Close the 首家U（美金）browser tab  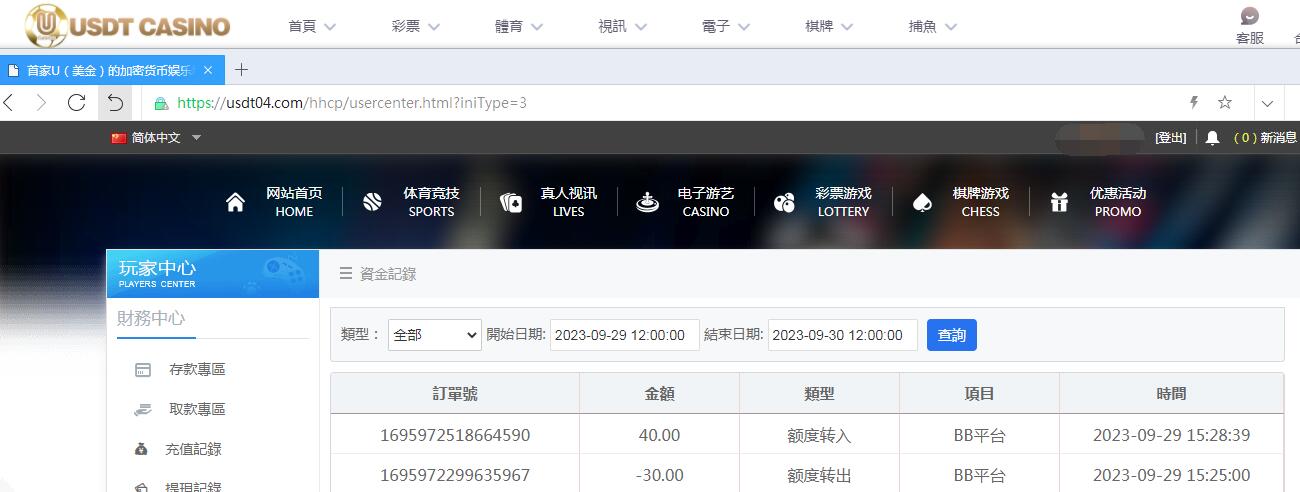click(208, 70)
